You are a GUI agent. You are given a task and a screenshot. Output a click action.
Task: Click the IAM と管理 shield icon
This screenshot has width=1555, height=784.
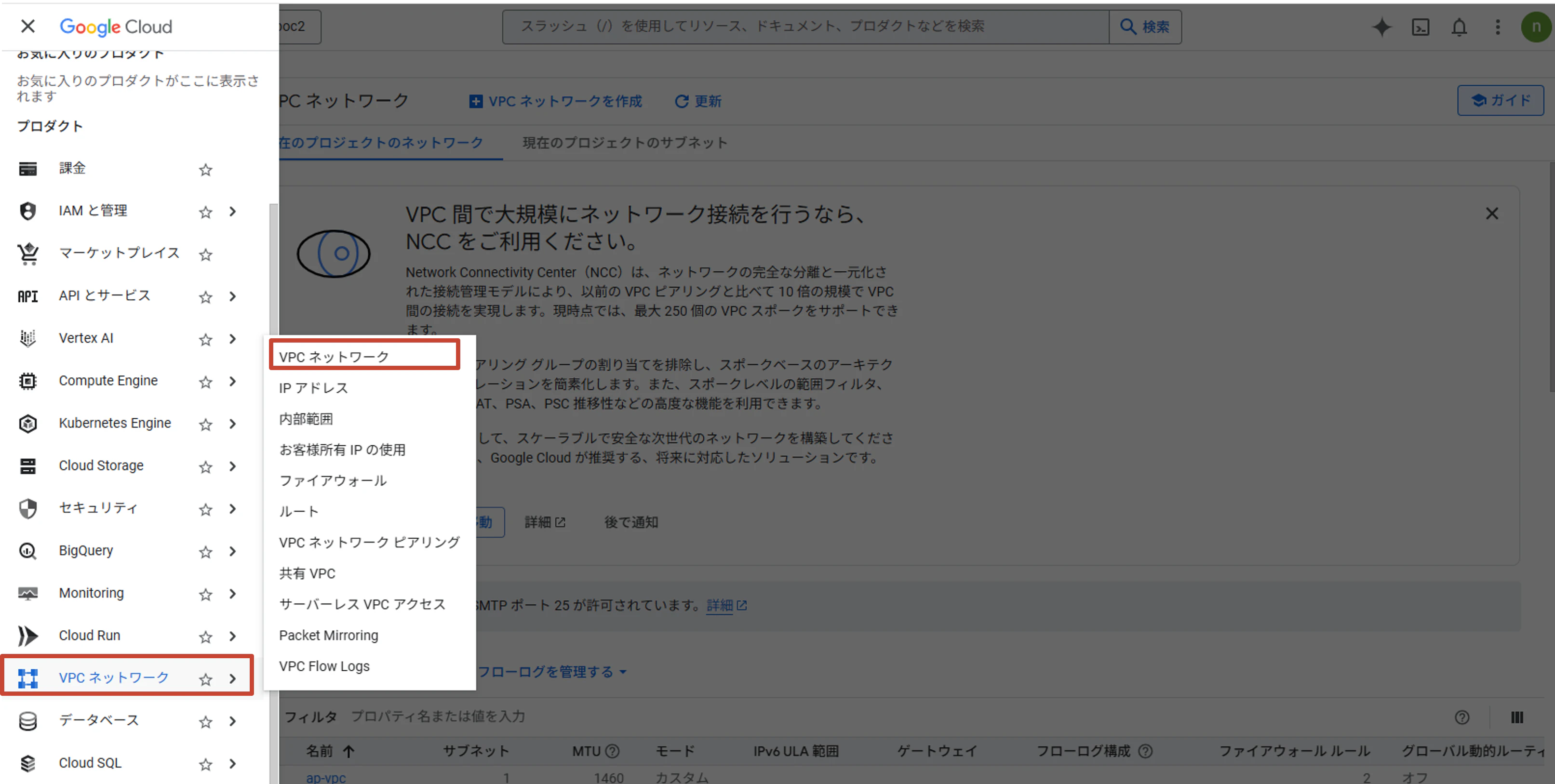pyautogui.click(x=28, y=211)
